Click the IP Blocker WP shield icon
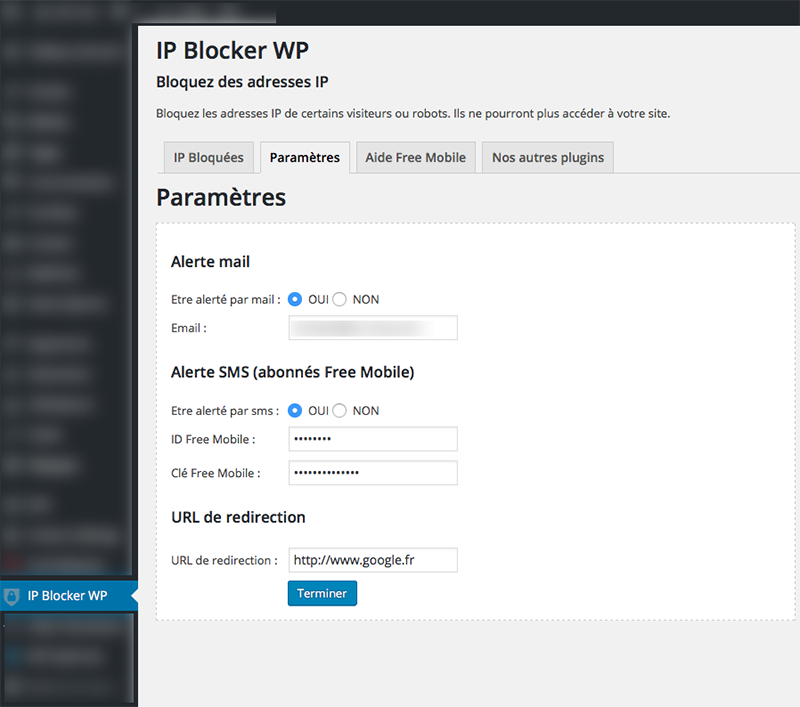The width and height of the screenshot is (800, 707). tap(12, 596)
